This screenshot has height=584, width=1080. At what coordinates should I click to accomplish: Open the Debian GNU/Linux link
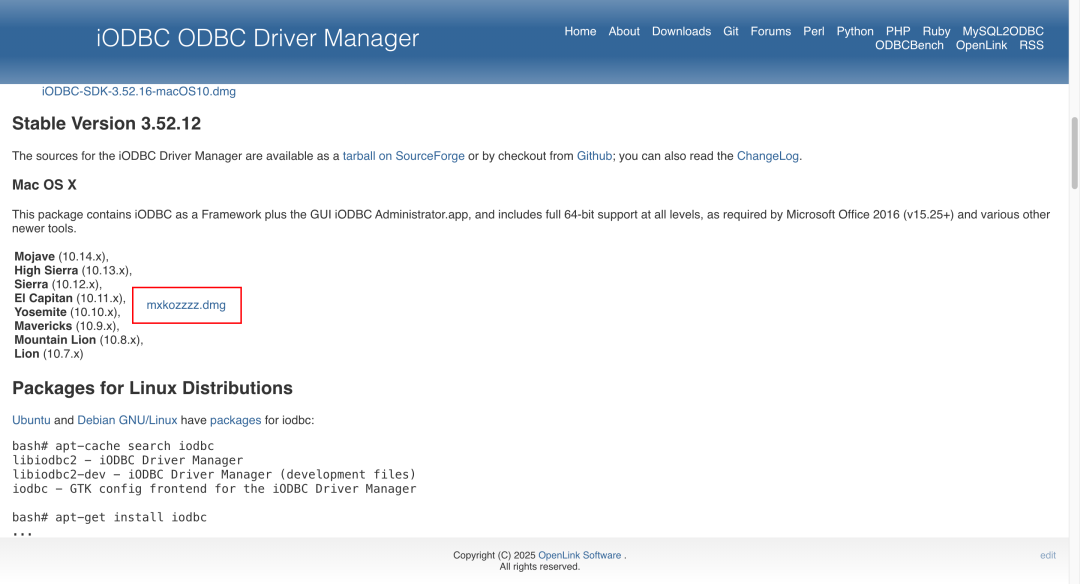pyautogui.click(x=127, y=420)
